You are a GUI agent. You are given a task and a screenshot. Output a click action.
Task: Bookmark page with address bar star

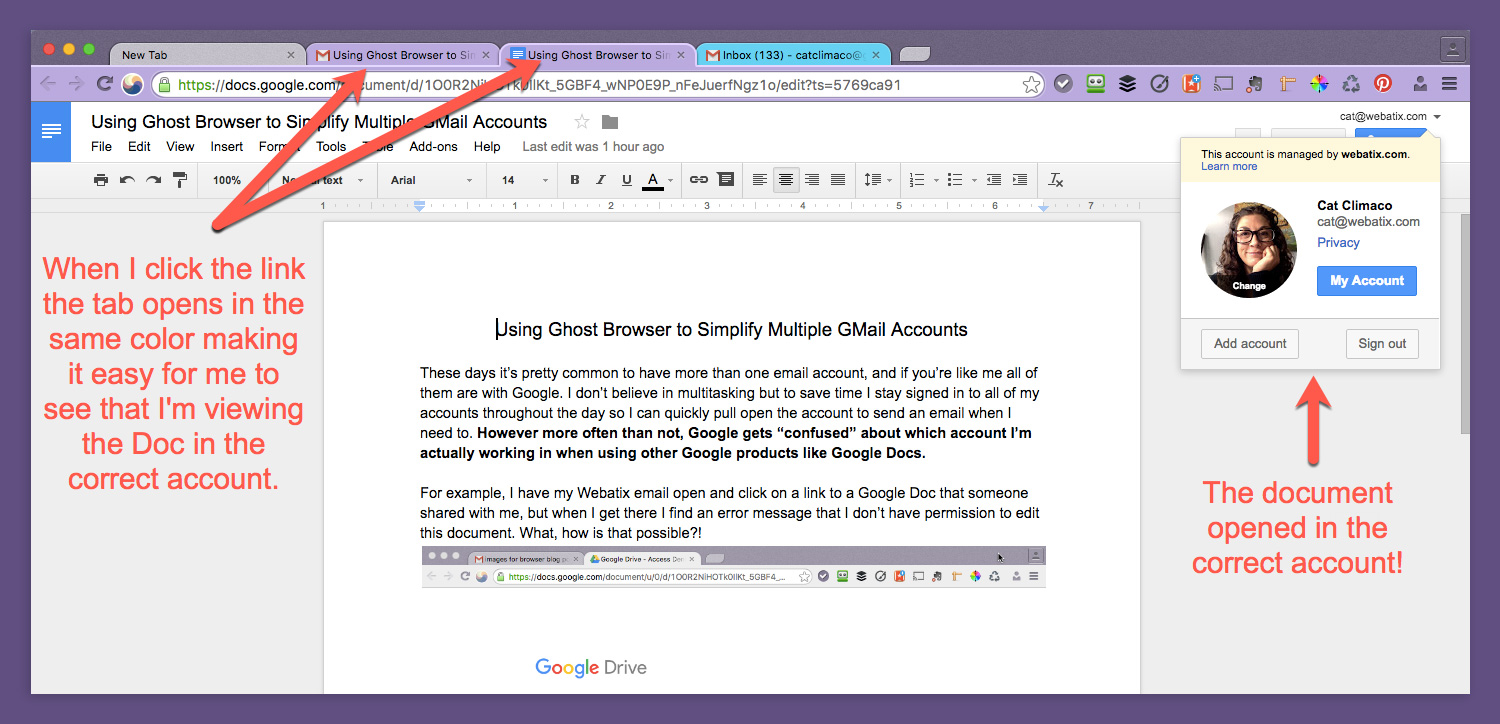[1032, 85]
